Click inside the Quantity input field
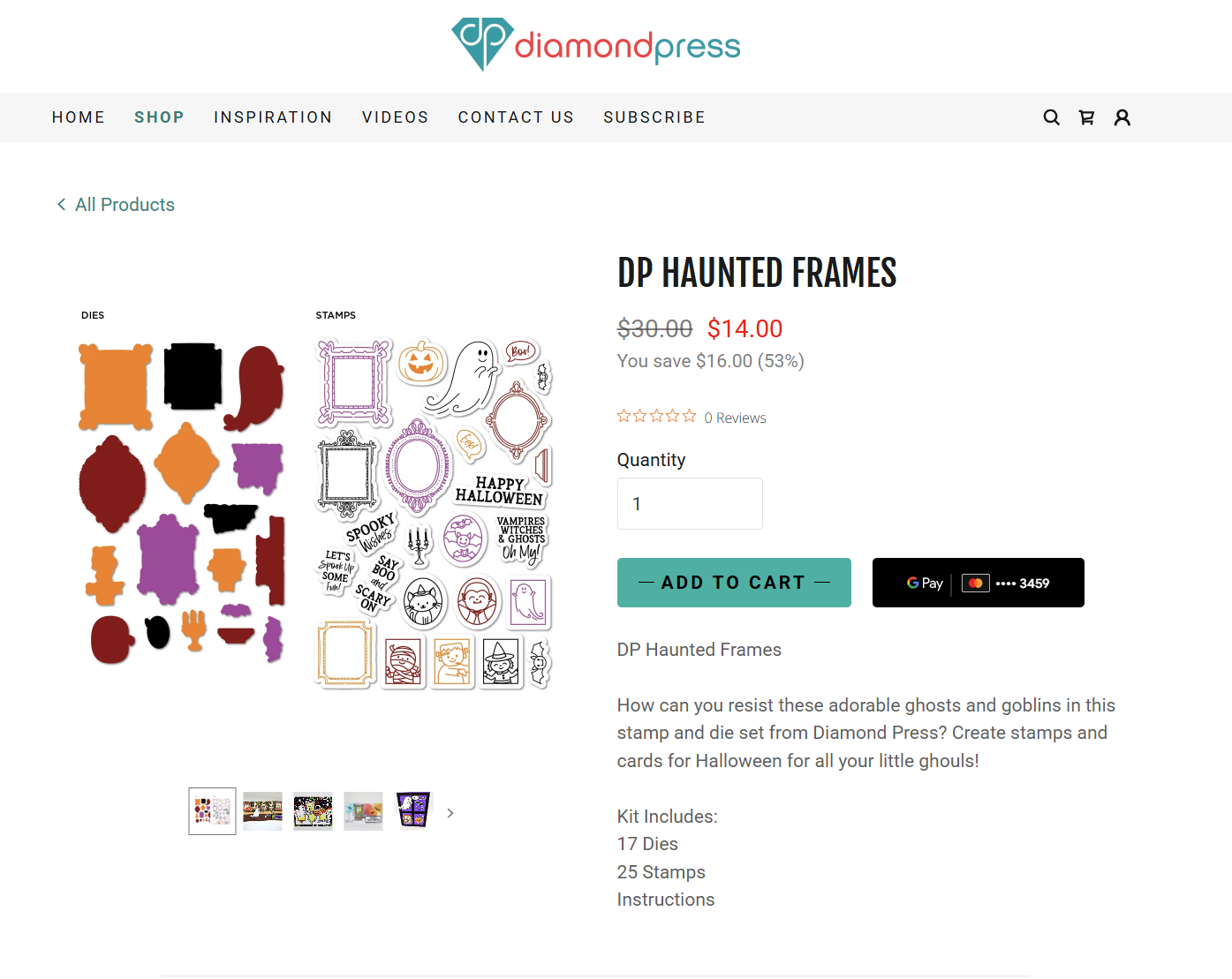The height and width of the screenshot is (979, 1232). pos(689,503)
